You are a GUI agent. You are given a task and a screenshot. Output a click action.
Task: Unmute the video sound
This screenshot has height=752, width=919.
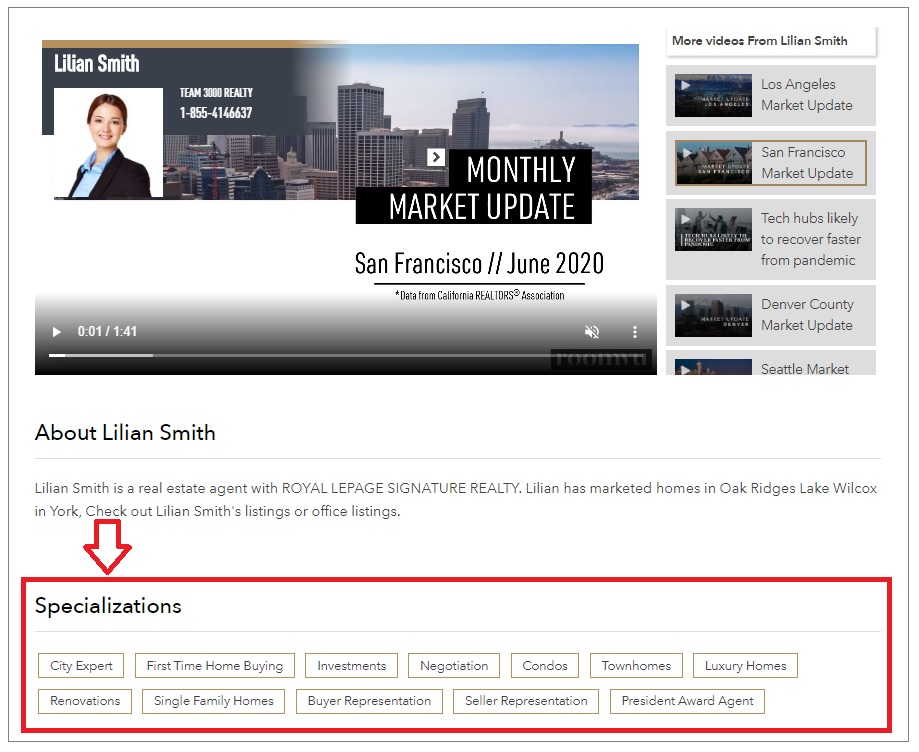pos(592,332)
